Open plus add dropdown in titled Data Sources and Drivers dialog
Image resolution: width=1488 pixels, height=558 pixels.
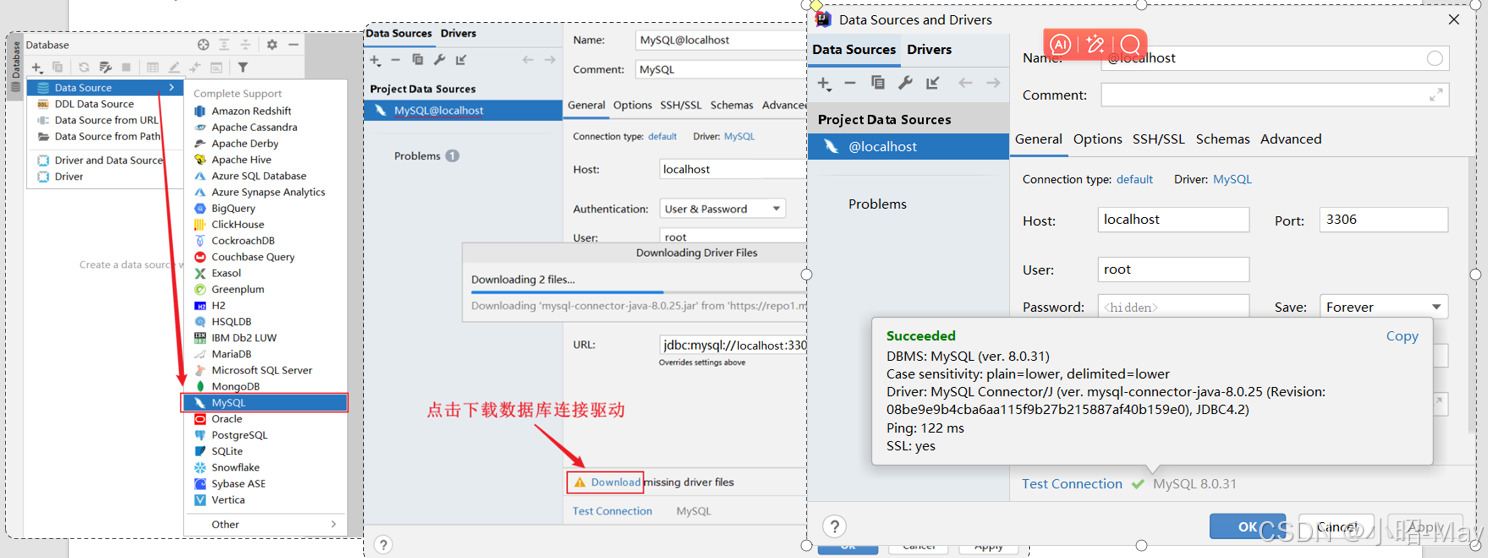824,84
